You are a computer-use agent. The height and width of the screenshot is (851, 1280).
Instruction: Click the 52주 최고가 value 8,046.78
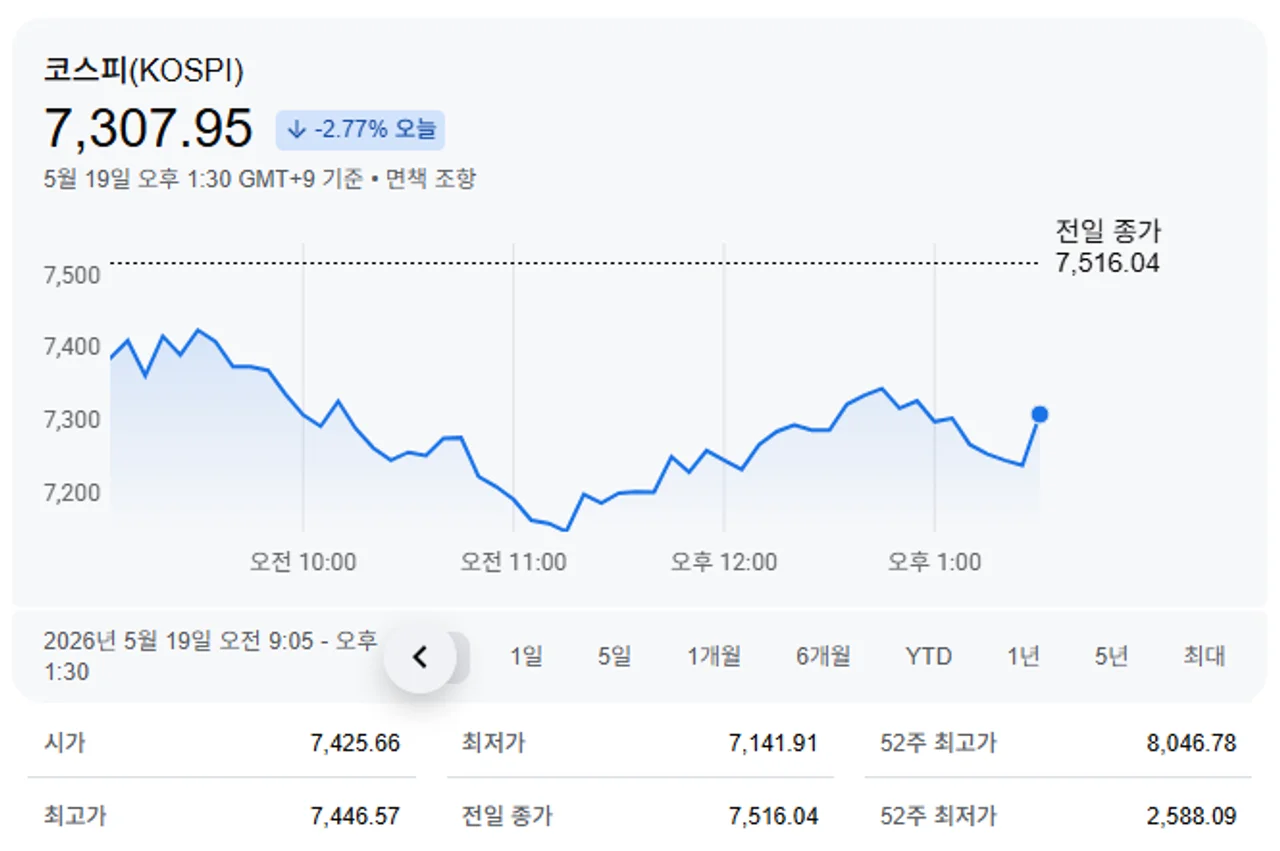1191,743
